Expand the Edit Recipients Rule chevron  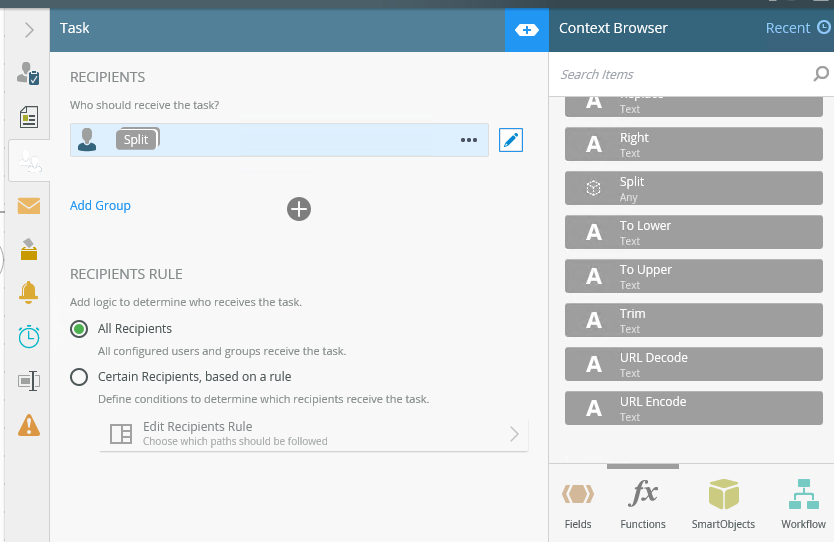514,434
